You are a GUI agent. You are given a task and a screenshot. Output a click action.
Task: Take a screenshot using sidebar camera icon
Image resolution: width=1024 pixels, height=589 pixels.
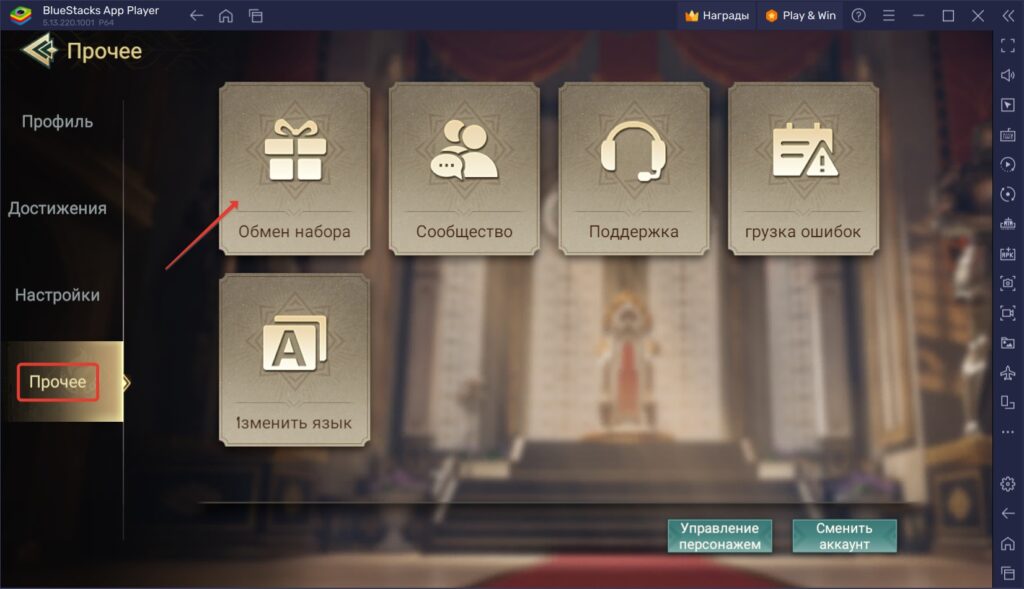click(1008, 281)
